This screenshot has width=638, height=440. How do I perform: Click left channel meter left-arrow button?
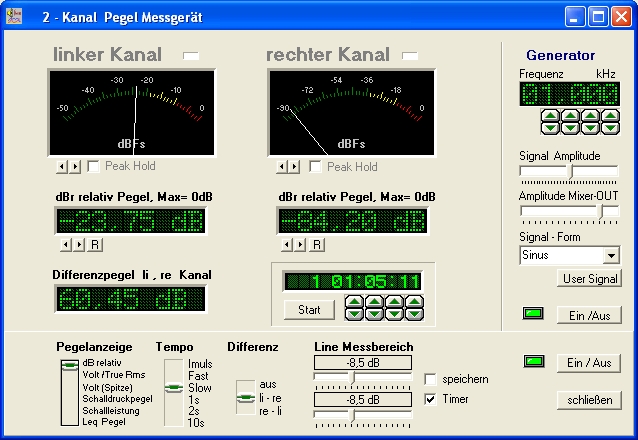point(61,167)
